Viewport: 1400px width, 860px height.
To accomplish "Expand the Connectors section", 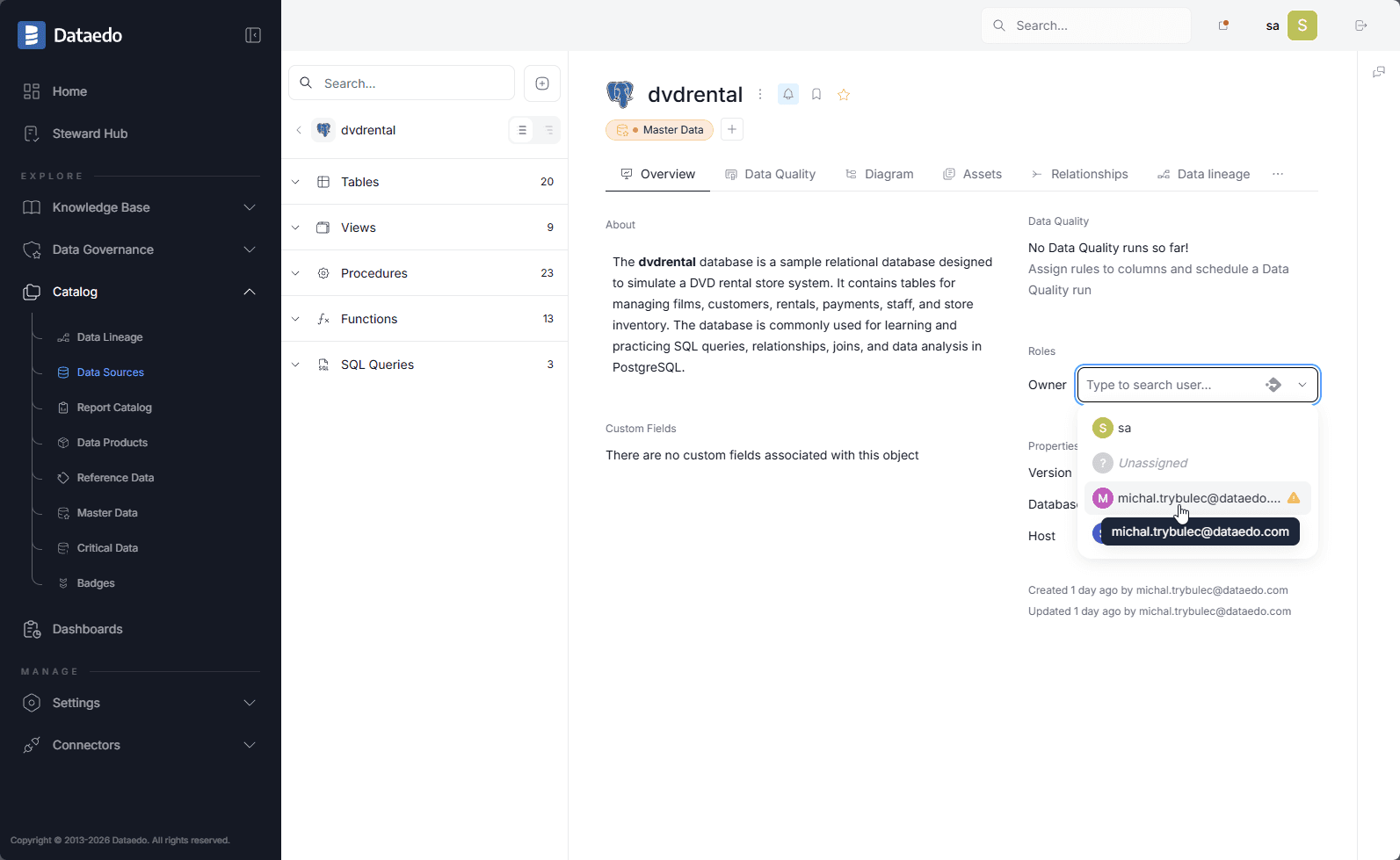I will pyautogui.click(x=141, y=745).
